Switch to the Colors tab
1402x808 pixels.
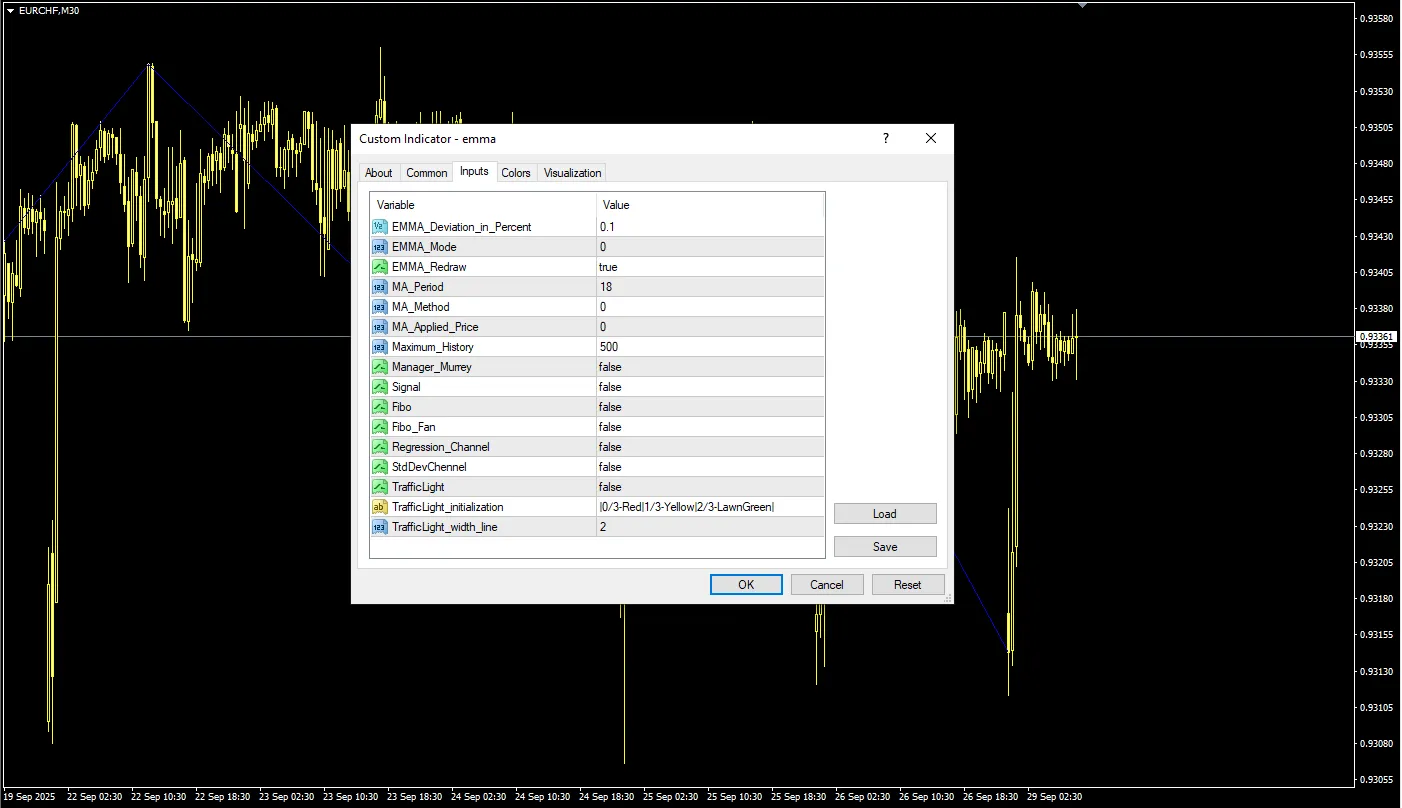(516, 173)
